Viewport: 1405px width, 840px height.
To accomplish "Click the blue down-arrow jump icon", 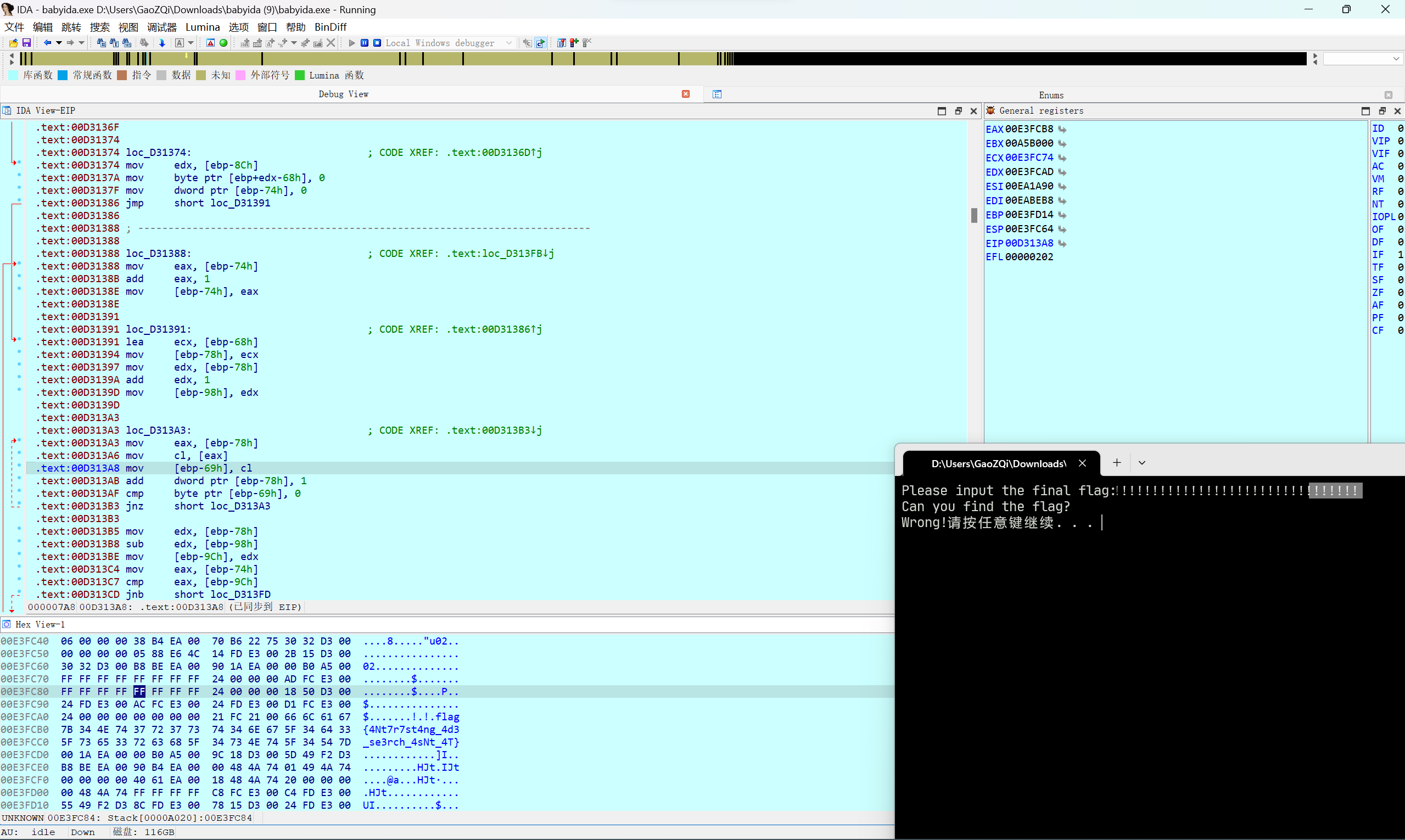I will [162, 43].
